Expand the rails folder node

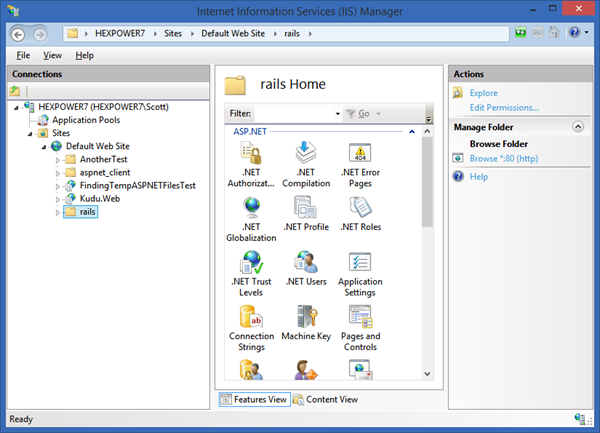(x=58, y=212)
